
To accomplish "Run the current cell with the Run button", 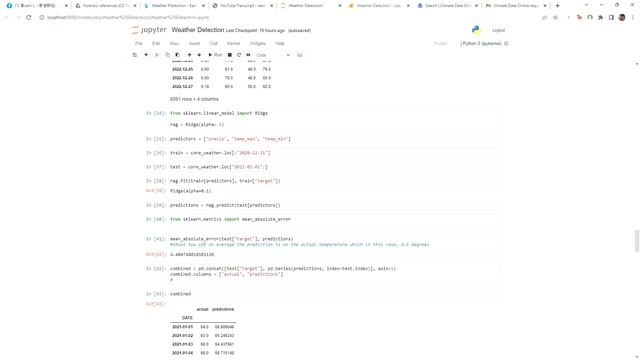I will pyautogui.click(x=215, y=55).
